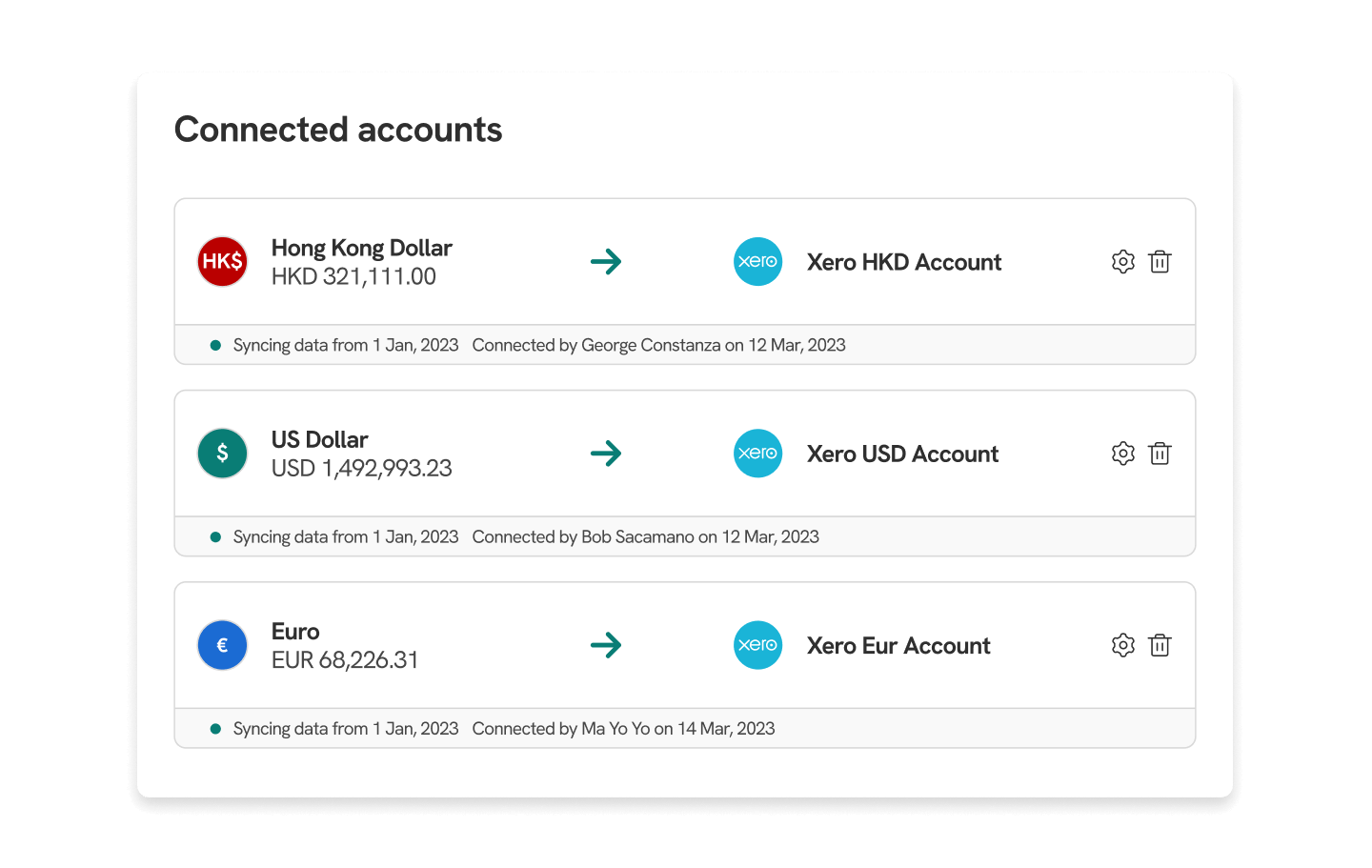
Task: Click the red HK$ currency icon
Action: 222,262
